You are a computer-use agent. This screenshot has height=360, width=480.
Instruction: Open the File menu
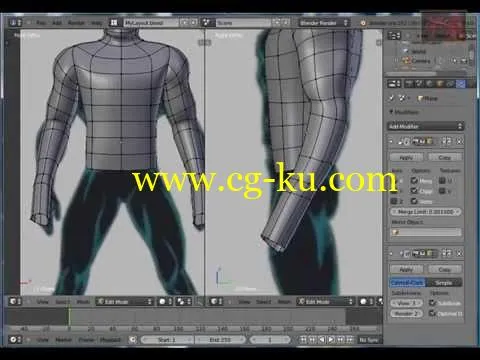tap(41, 23)
